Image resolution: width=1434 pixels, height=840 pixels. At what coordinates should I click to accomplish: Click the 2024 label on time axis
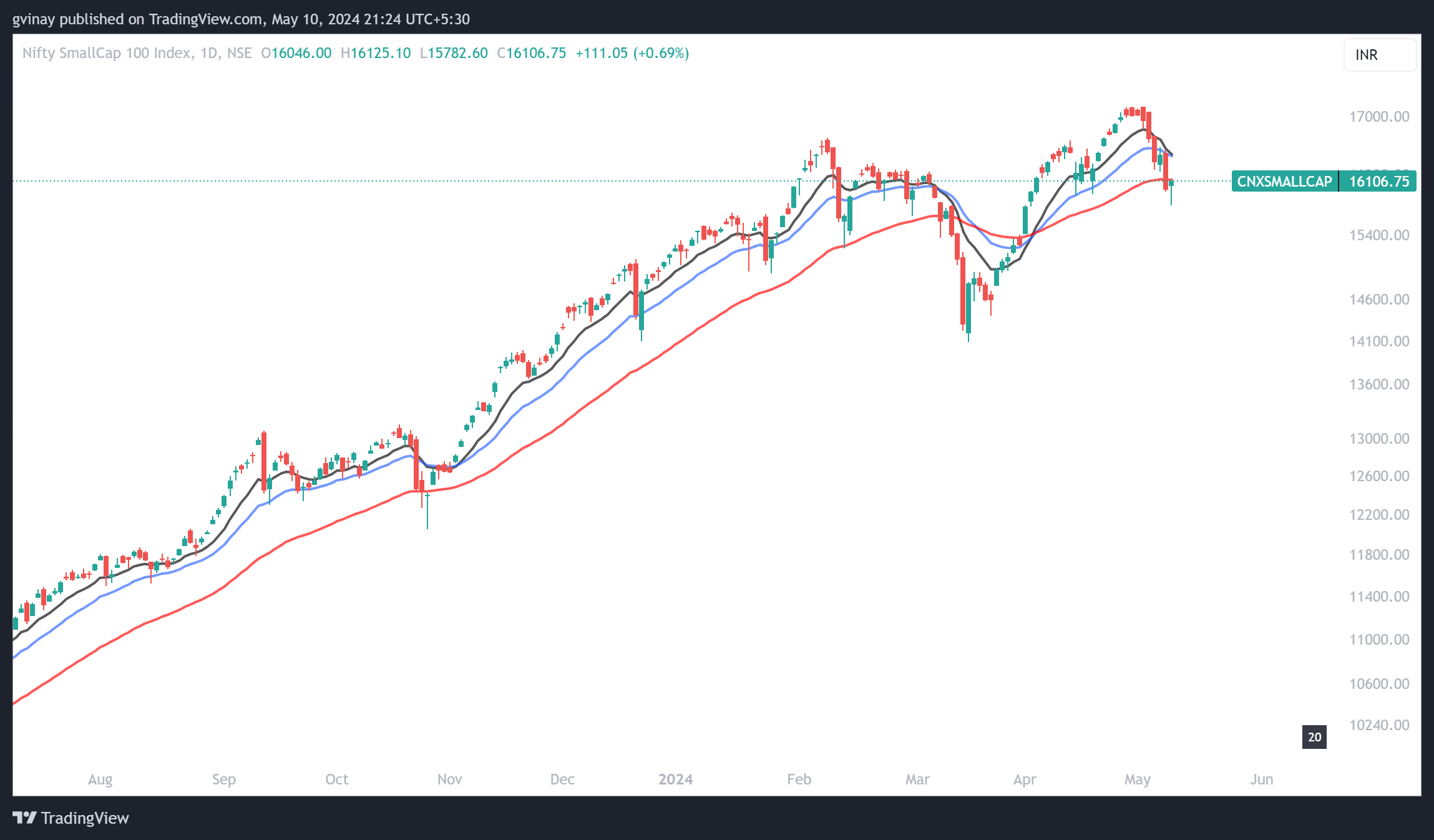pyautogui.click(x=675, y=779)
